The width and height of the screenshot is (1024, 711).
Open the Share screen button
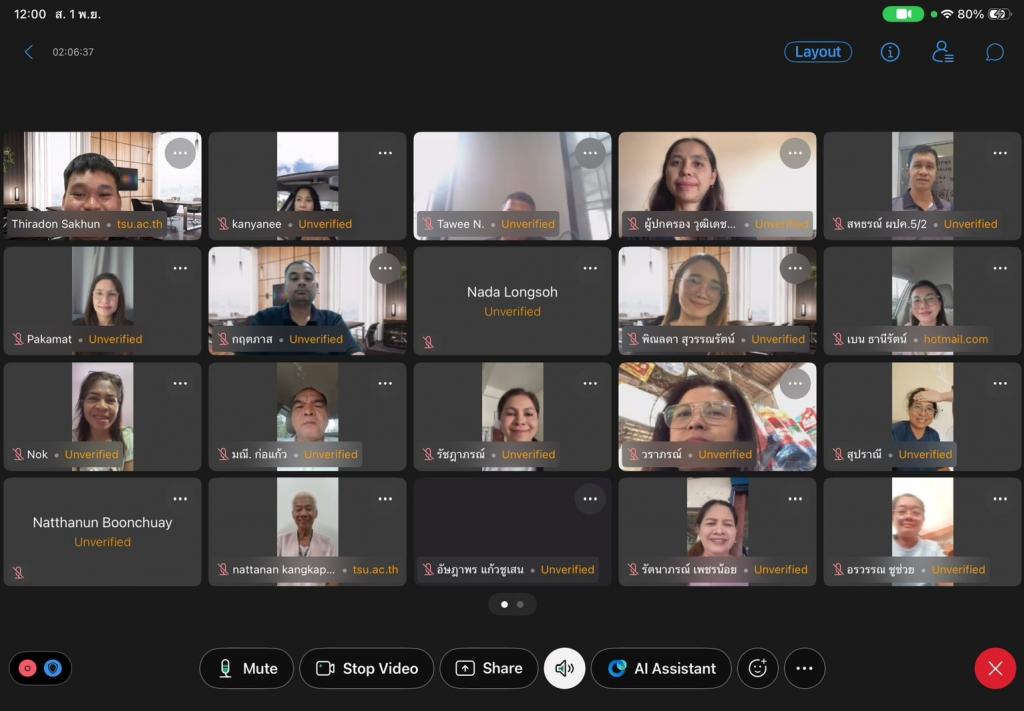click(x=488, y=668)
